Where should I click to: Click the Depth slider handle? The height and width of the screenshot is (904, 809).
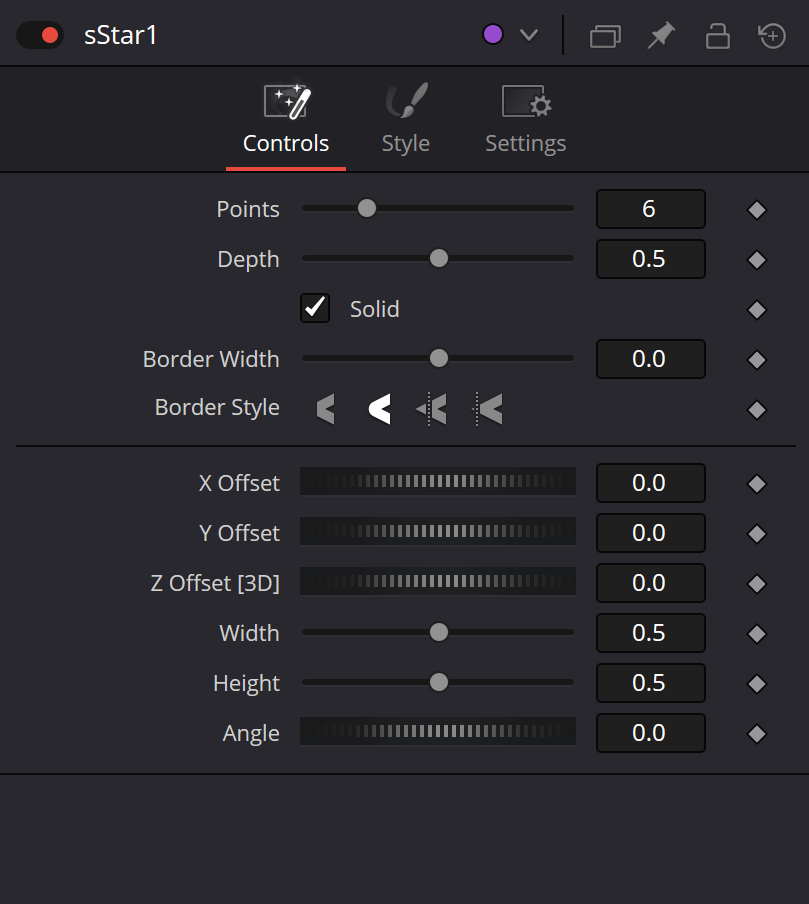click(439, 258)
